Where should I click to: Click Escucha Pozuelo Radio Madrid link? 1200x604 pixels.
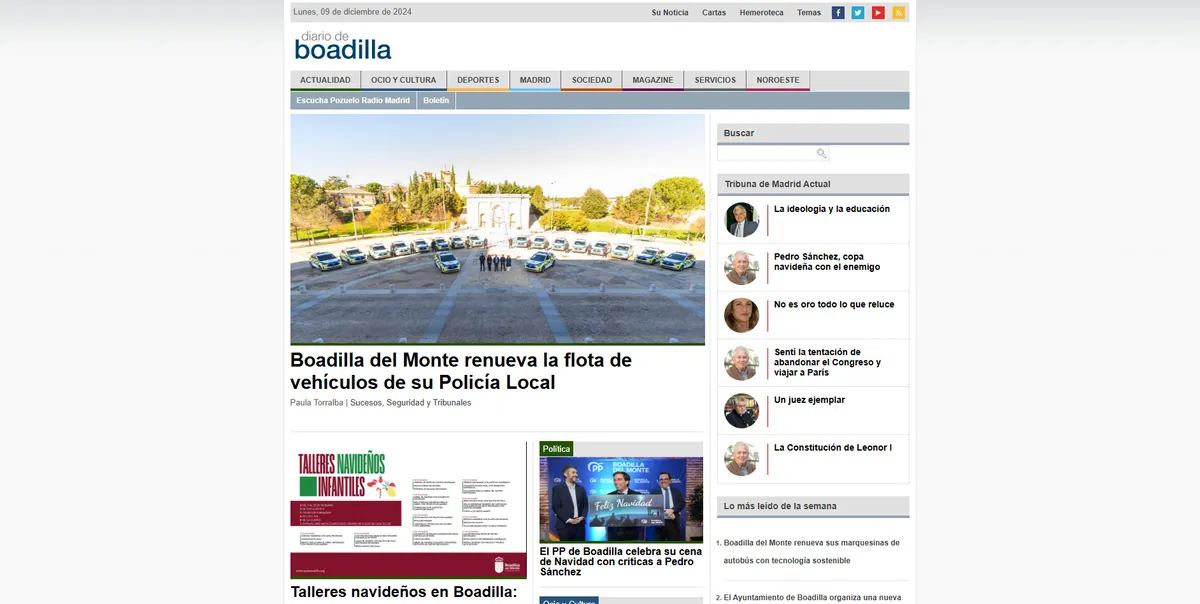[x=353, y=101]
